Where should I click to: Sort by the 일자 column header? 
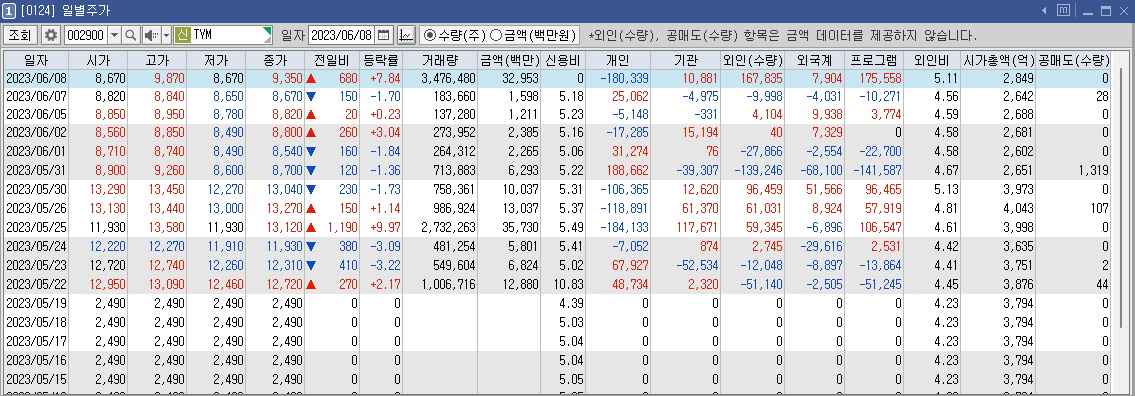coord(35,60)
